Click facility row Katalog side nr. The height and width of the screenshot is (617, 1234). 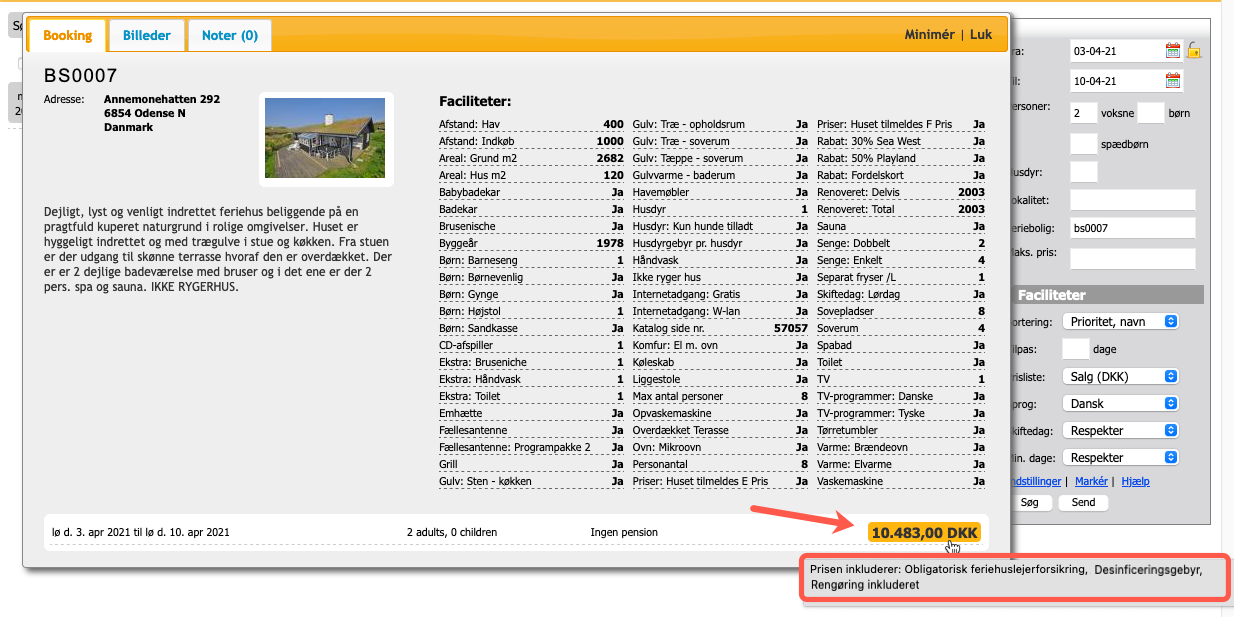pyautogui.click(x=720, y=328)
